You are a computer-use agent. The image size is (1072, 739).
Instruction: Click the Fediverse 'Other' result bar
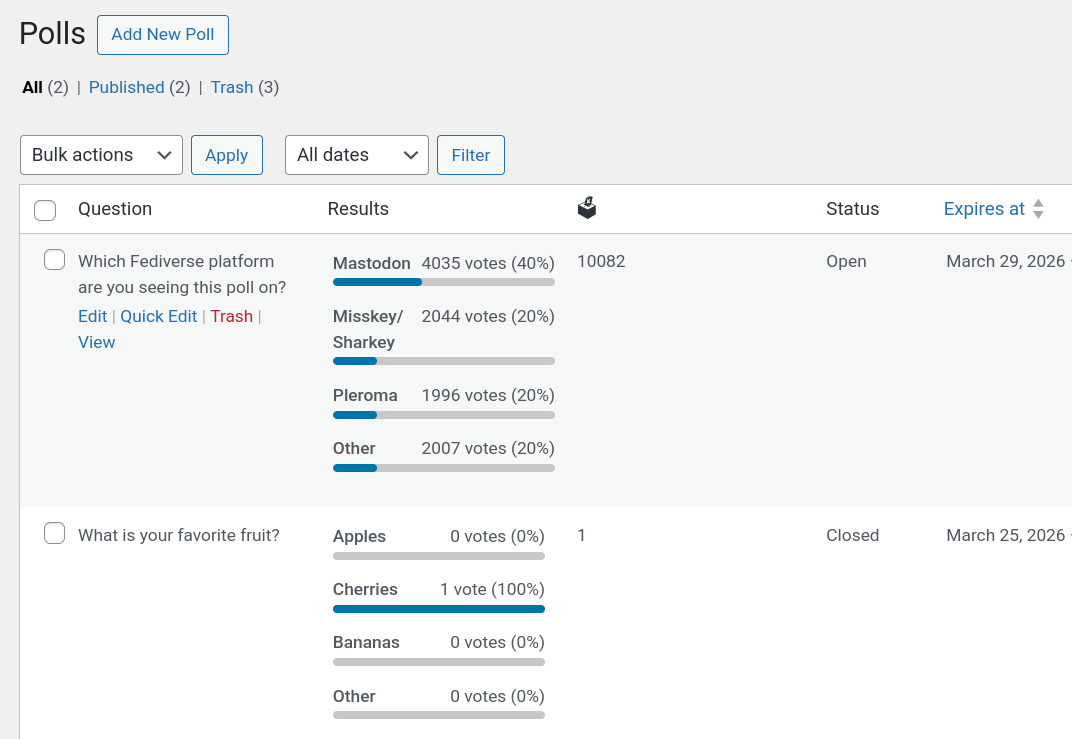click(x=444, y=468)
